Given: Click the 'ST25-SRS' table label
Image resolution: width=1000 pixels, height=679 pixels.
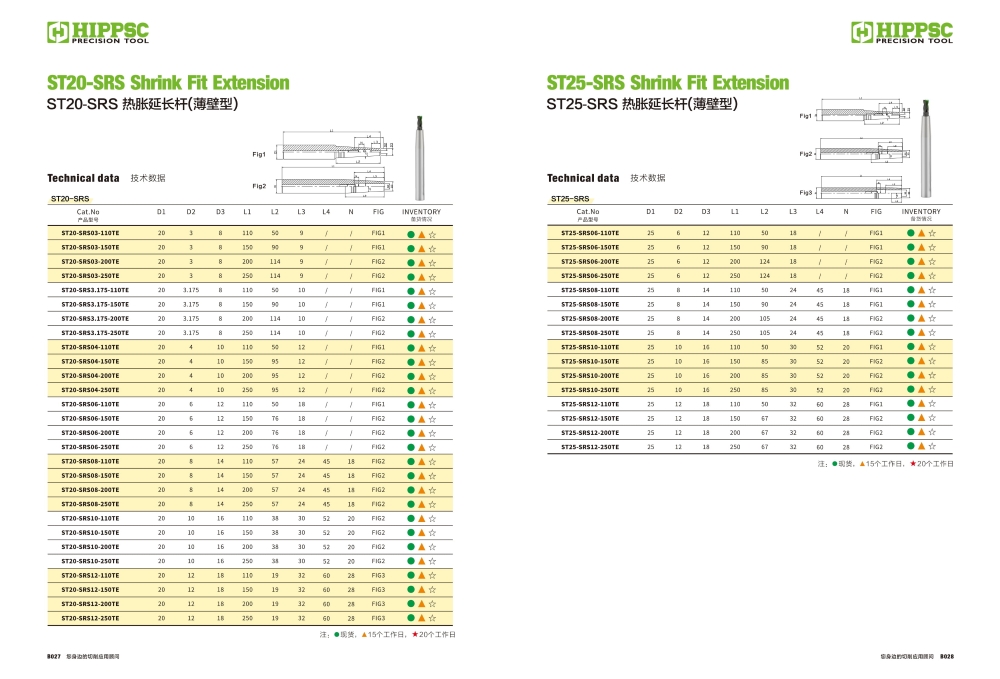Looking at the screenshot, I should pos(570,199).
